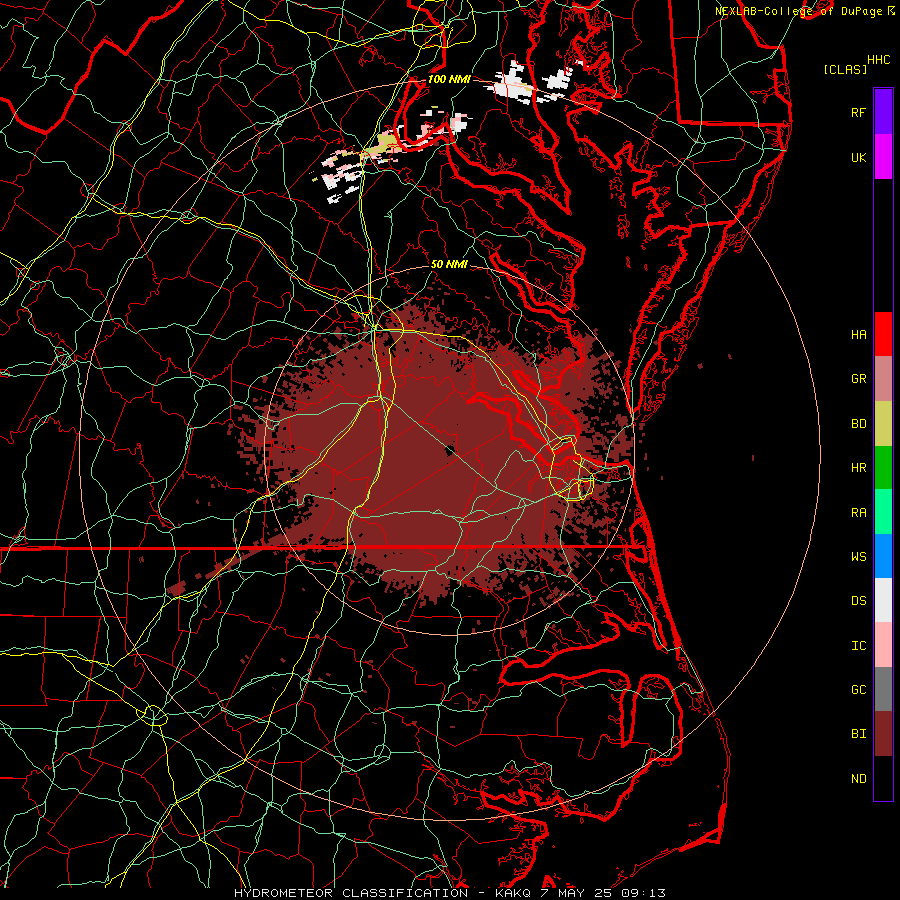Click the BI dark red legend swatch

(883, 734)
